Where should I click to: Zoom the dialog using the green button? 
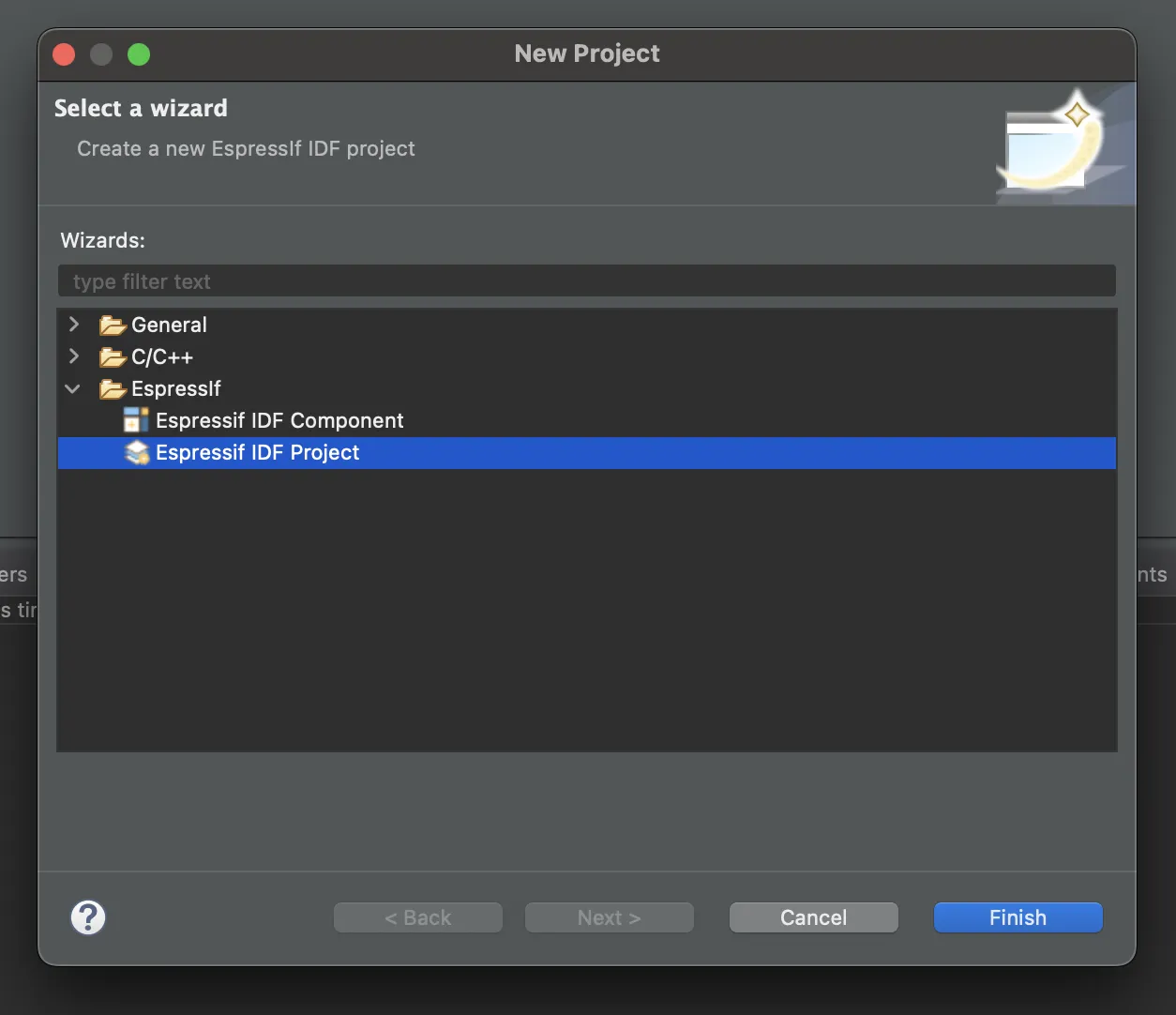pyautogui.click(x=139, y=54)
